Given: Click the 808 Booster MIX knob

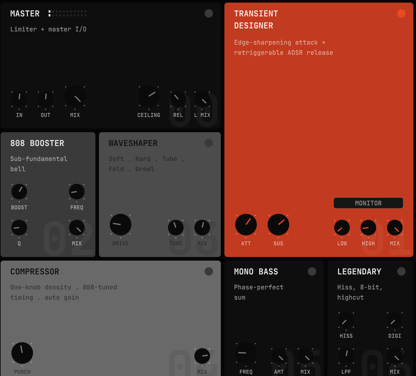Looking at the screenshot, I should pyautogui.click(x=77, y=228).
